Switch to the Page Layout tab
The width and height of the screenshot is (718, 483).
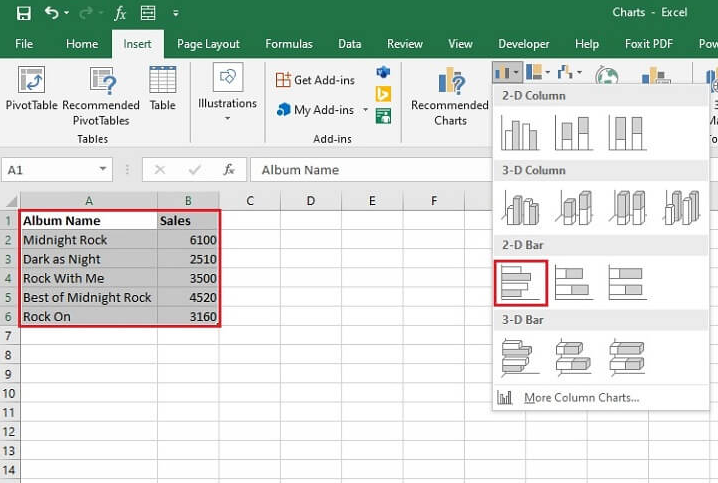tap(208, 44)
